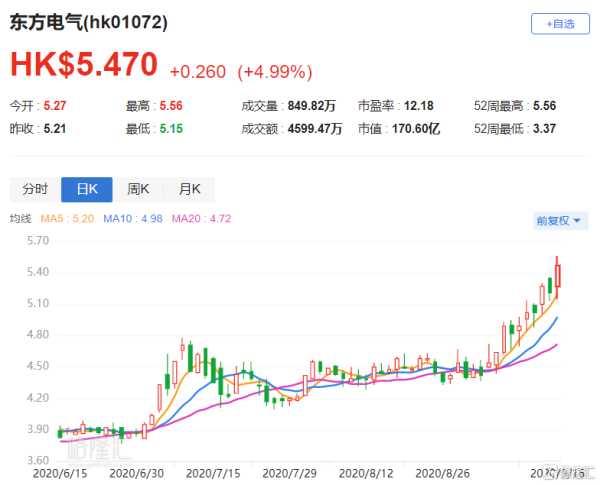Click the 4.50 y-axis label
Image resolution: width=600 pixels, height=485 pixels.
38,366
